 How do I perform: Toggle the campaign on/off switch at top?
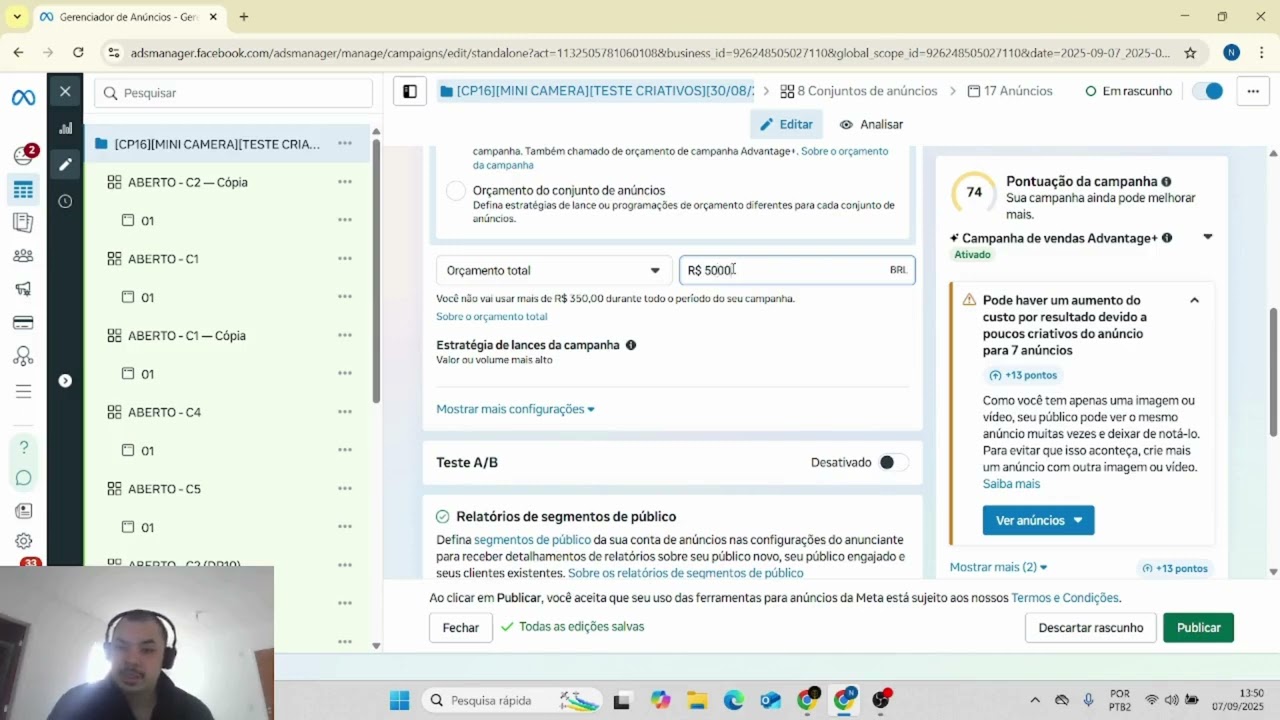[1209, 91]
